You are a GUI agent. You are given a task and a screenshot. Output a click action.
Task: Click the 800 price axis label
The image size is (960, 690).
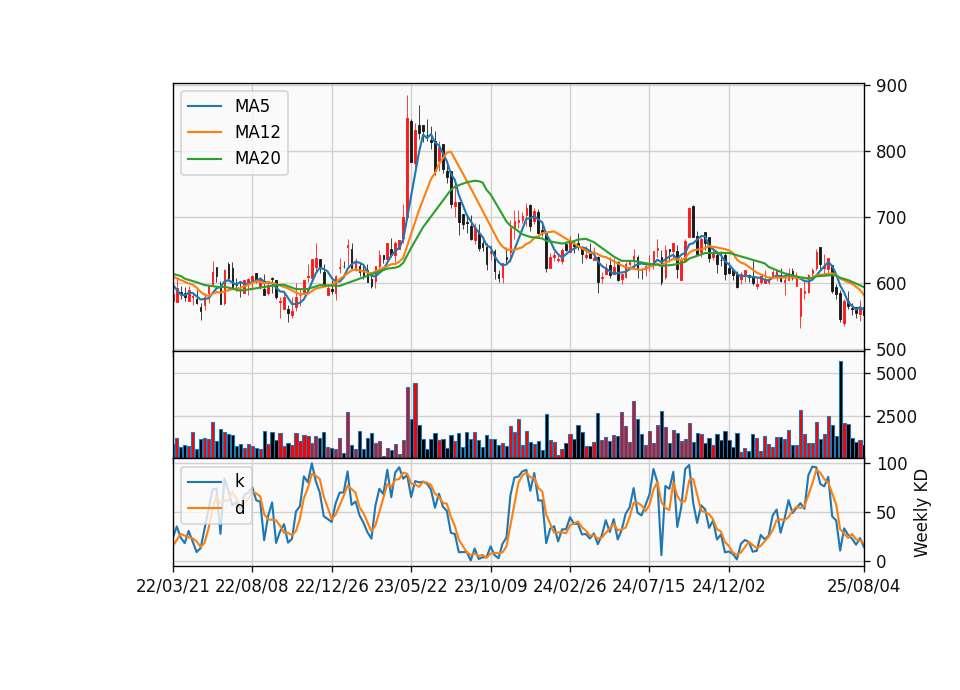[891, 152]
